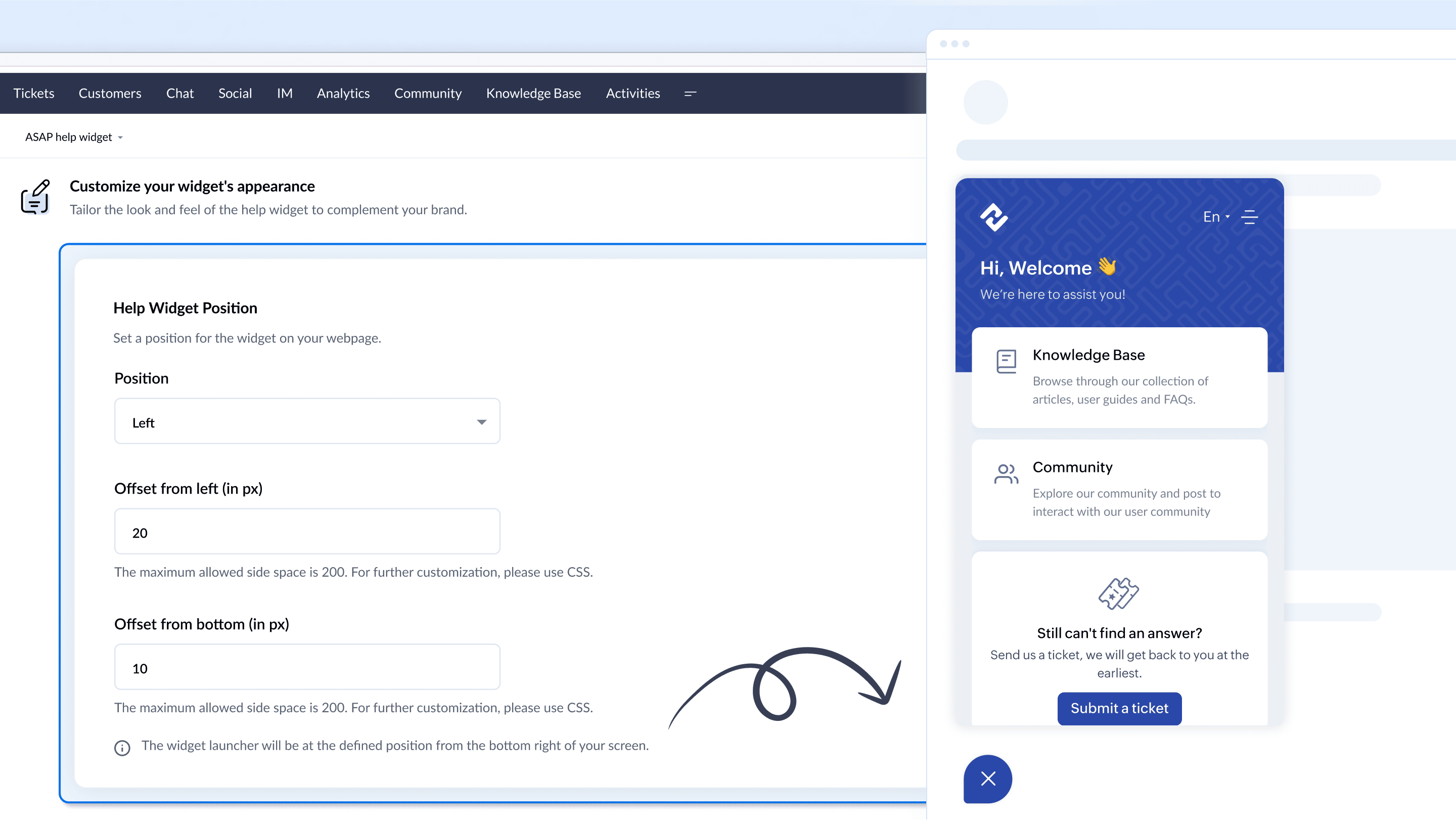Click the widget launcher close X button

point(987,779)
